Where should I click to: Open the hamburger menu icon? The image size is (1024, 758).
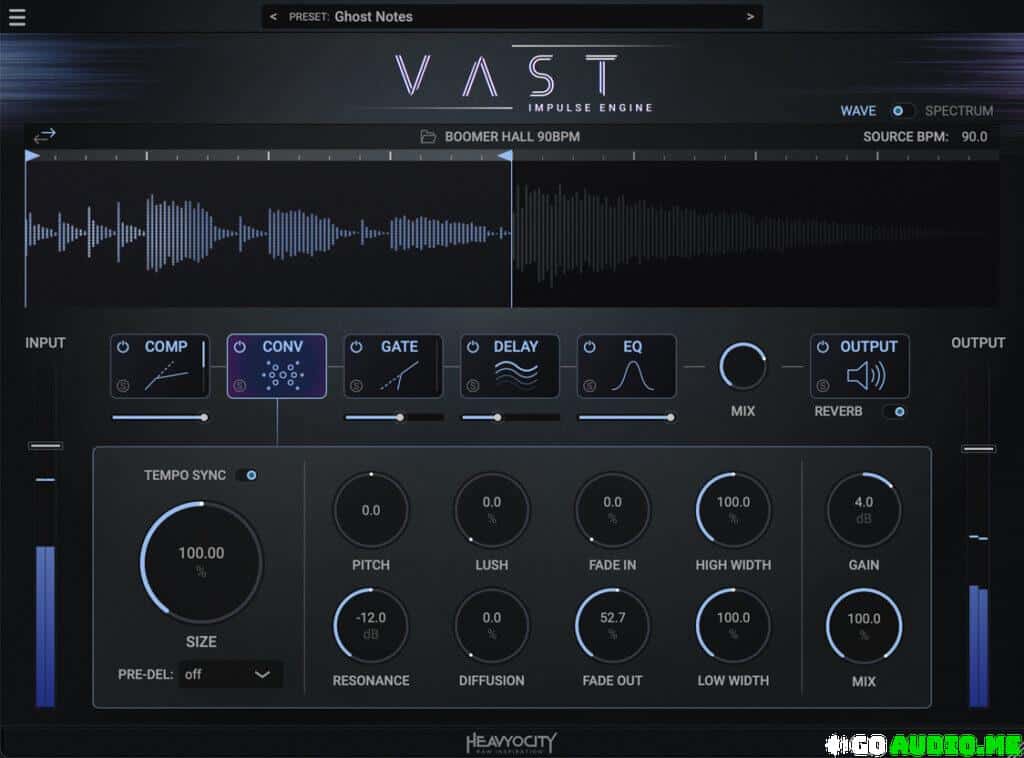click(x=17, y=17)
